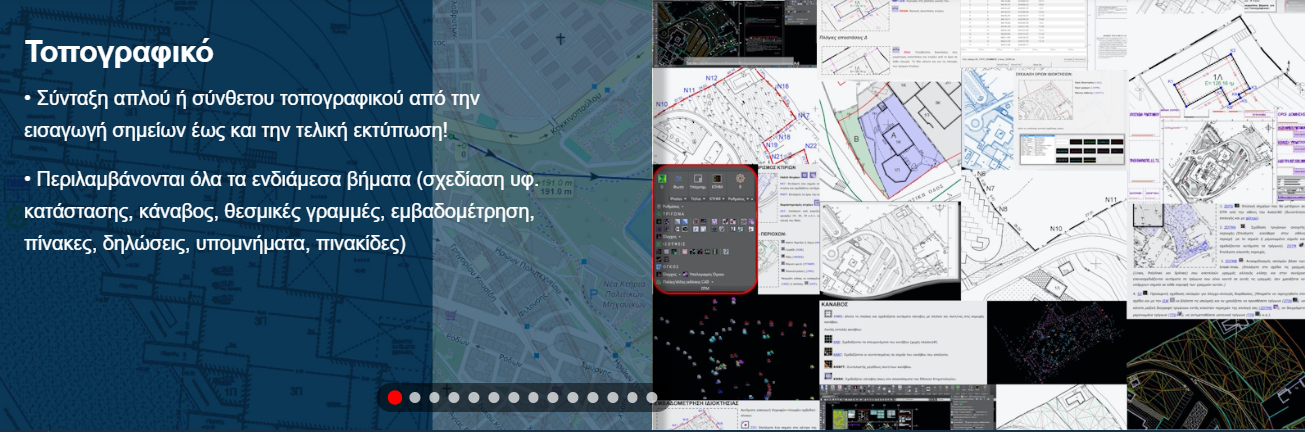
Task: Click the Φωτο icon in toolbar panel
Action: (x=678, y=178)
